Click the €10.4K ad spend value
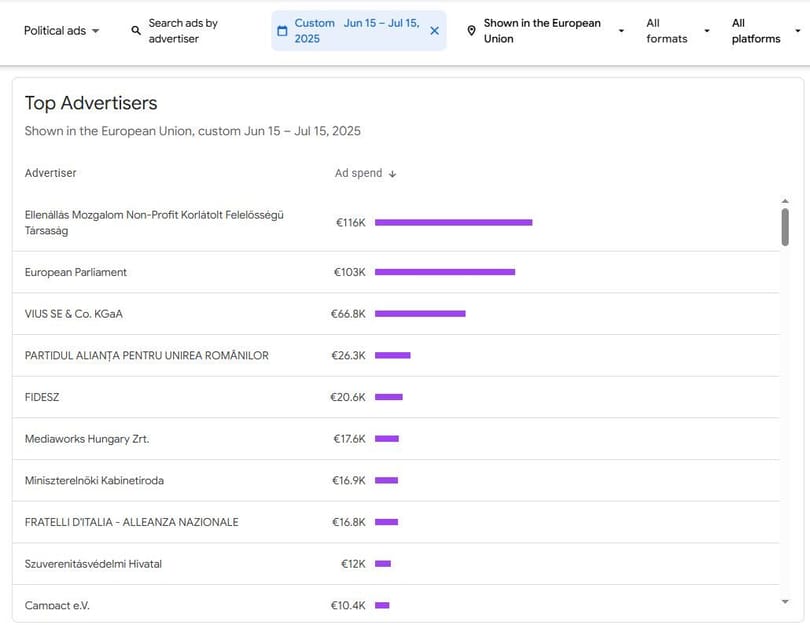The width and height of the screenshot is (810, 625). click(348, 605)
